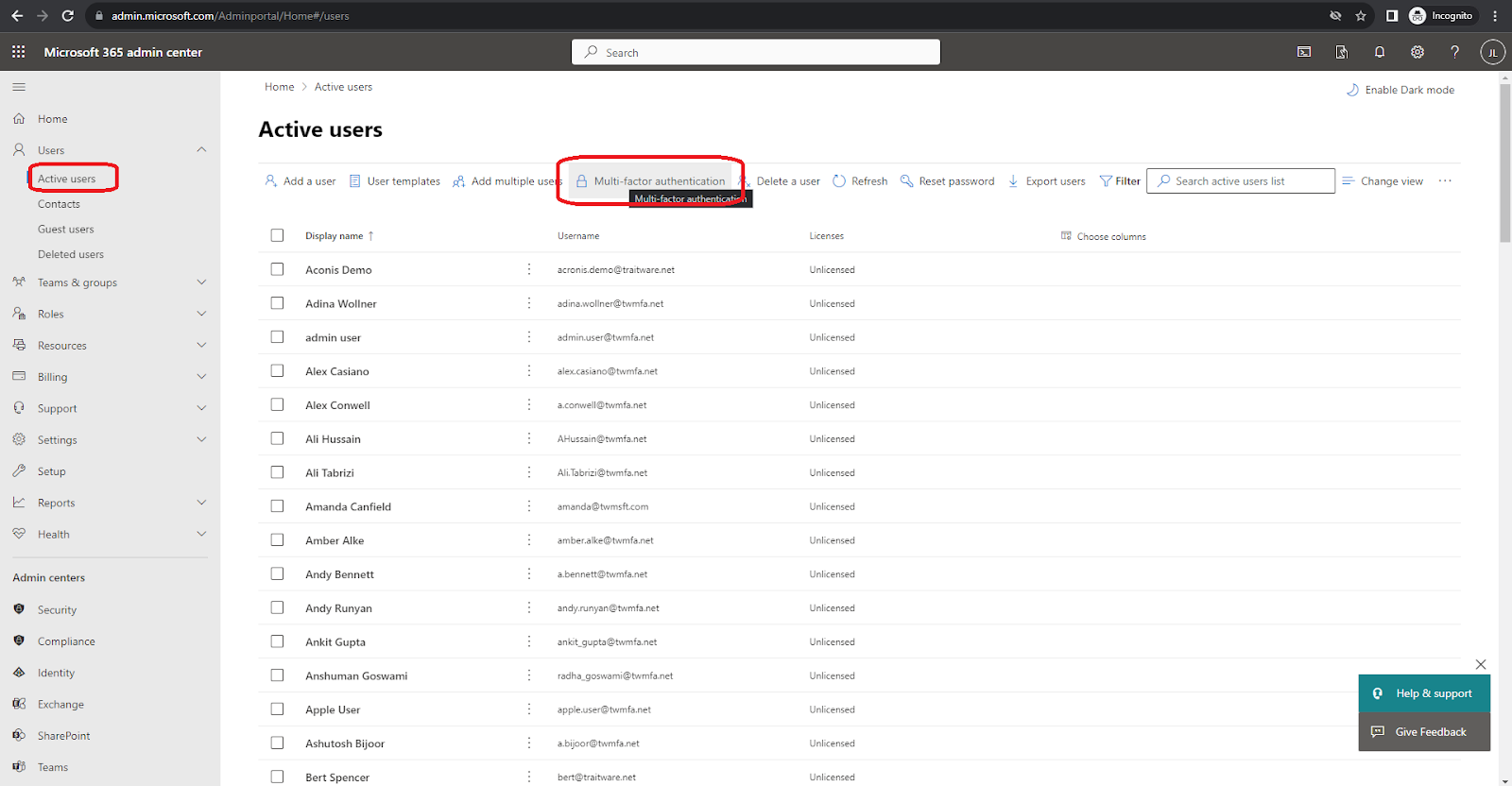This screenshot has width=1512, height=786.
Task: Open Change view dropdown
Action: pyautogui.click(x=1383, y=180)
